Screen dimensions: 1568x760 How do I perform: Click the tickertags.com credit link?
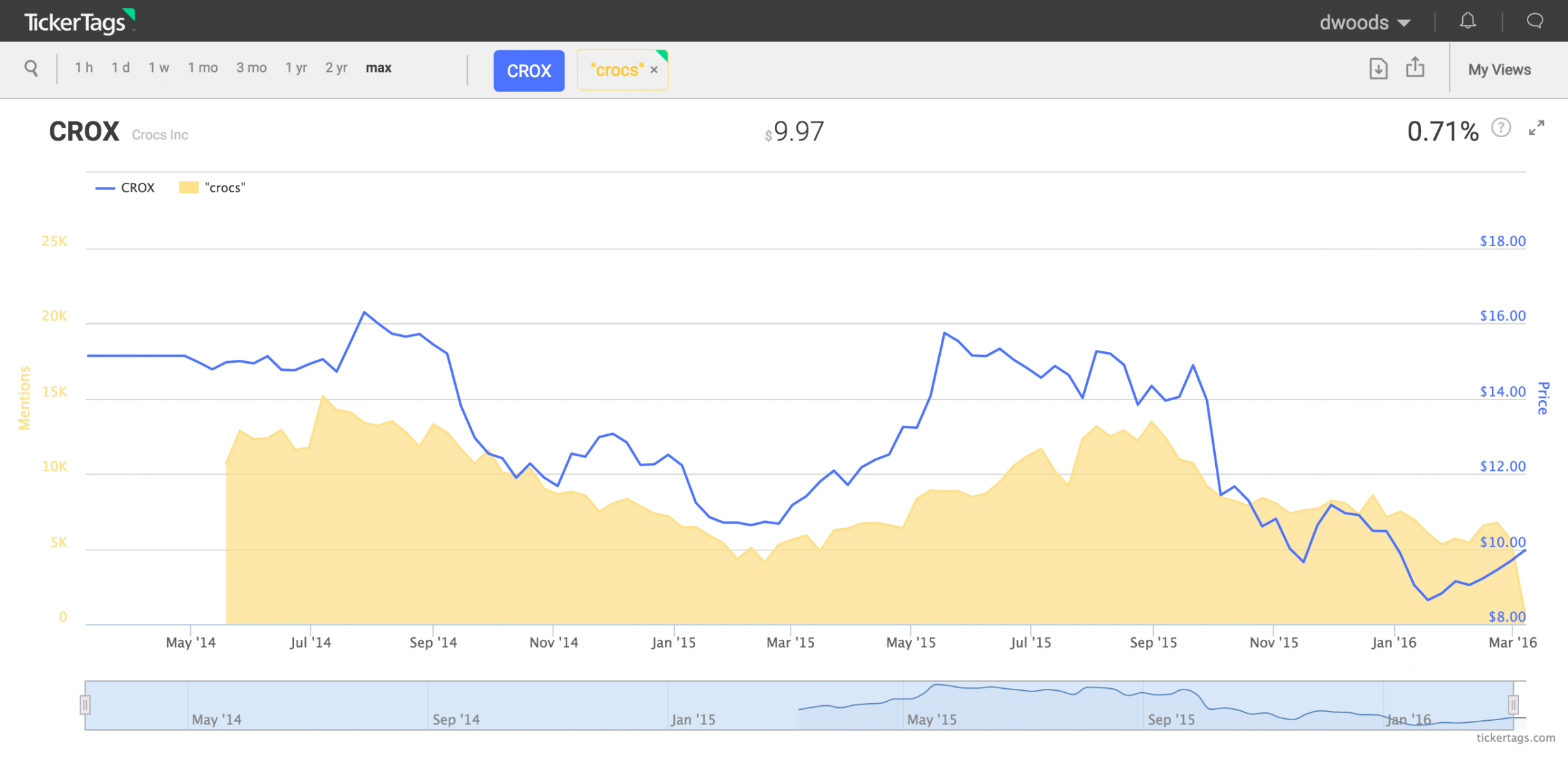click(x=1516, y=738)
